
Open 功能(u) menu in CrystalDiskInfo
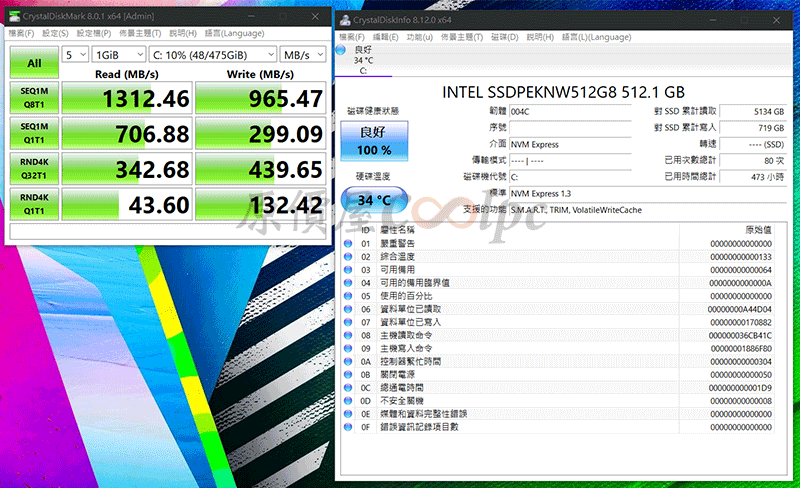coord(419,37)
